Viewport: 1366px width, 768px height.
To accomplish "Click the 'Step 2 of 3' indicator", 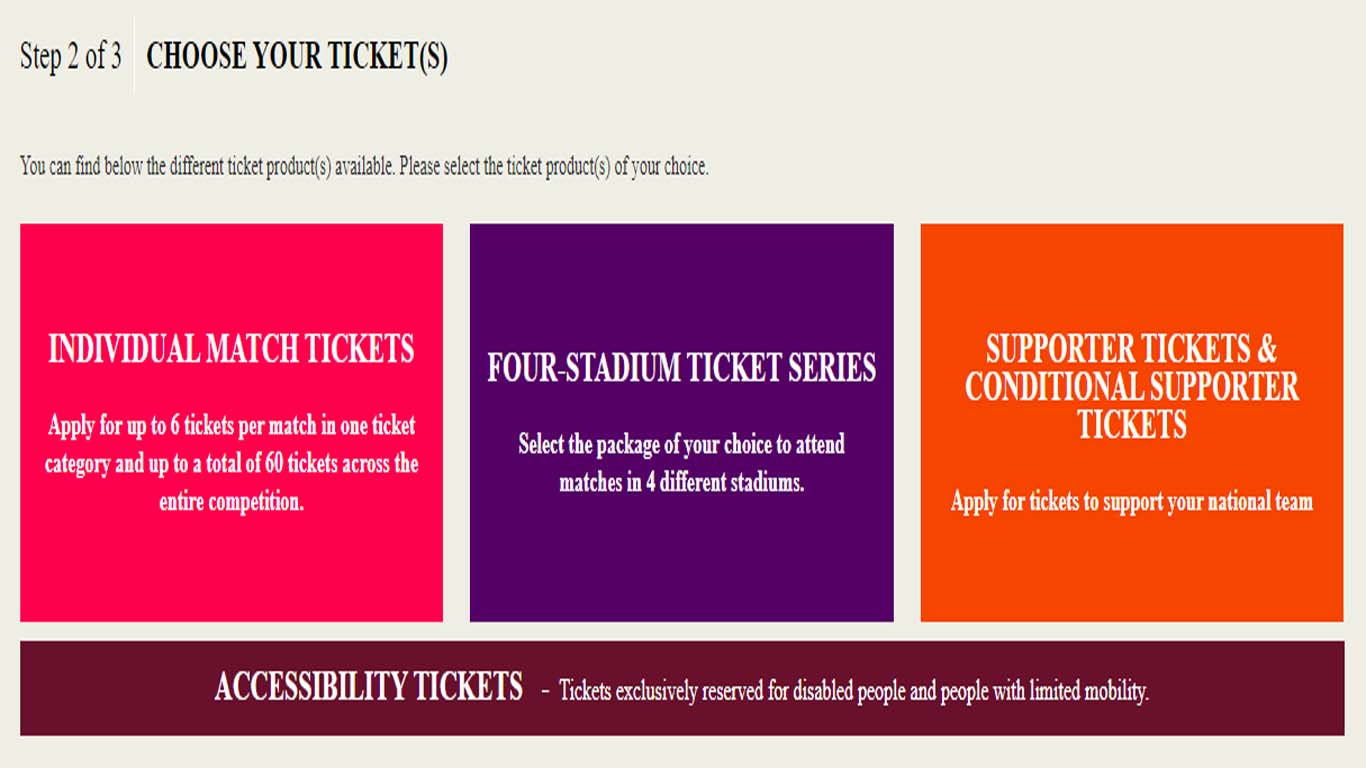I will click(x=70, y=56).
